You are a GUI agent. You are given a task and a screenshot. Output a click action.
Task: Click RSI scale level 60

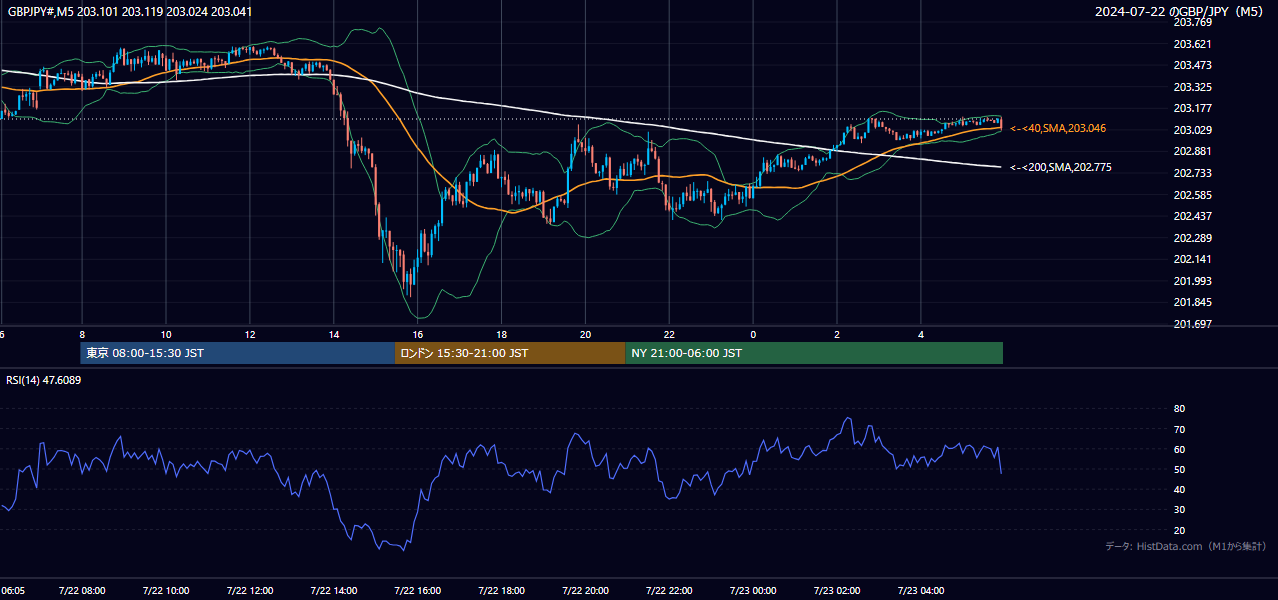tap(1179, 449)
